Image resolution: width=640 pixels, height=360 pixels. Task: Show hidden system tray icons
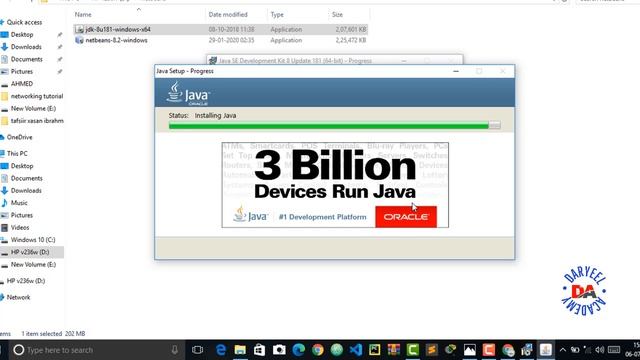click(562, 350)
